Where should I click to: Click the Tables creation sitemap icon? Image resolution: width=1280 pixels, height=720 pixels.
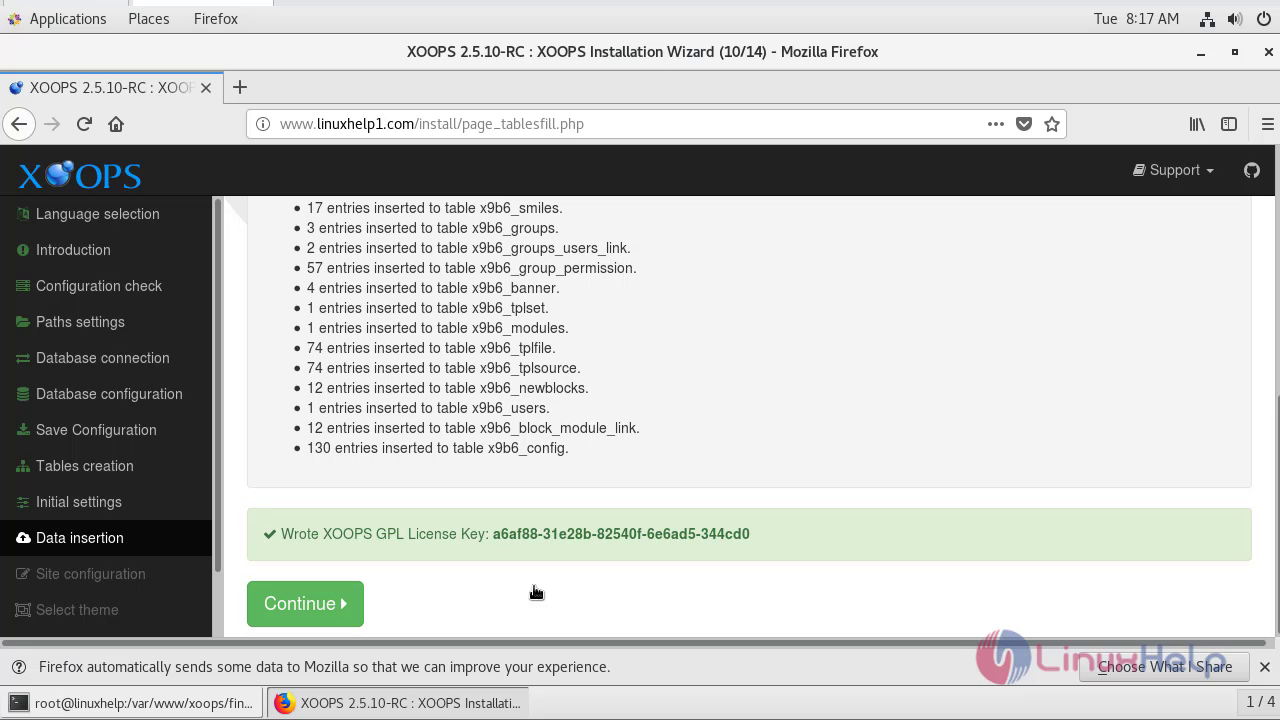(23, 466)
